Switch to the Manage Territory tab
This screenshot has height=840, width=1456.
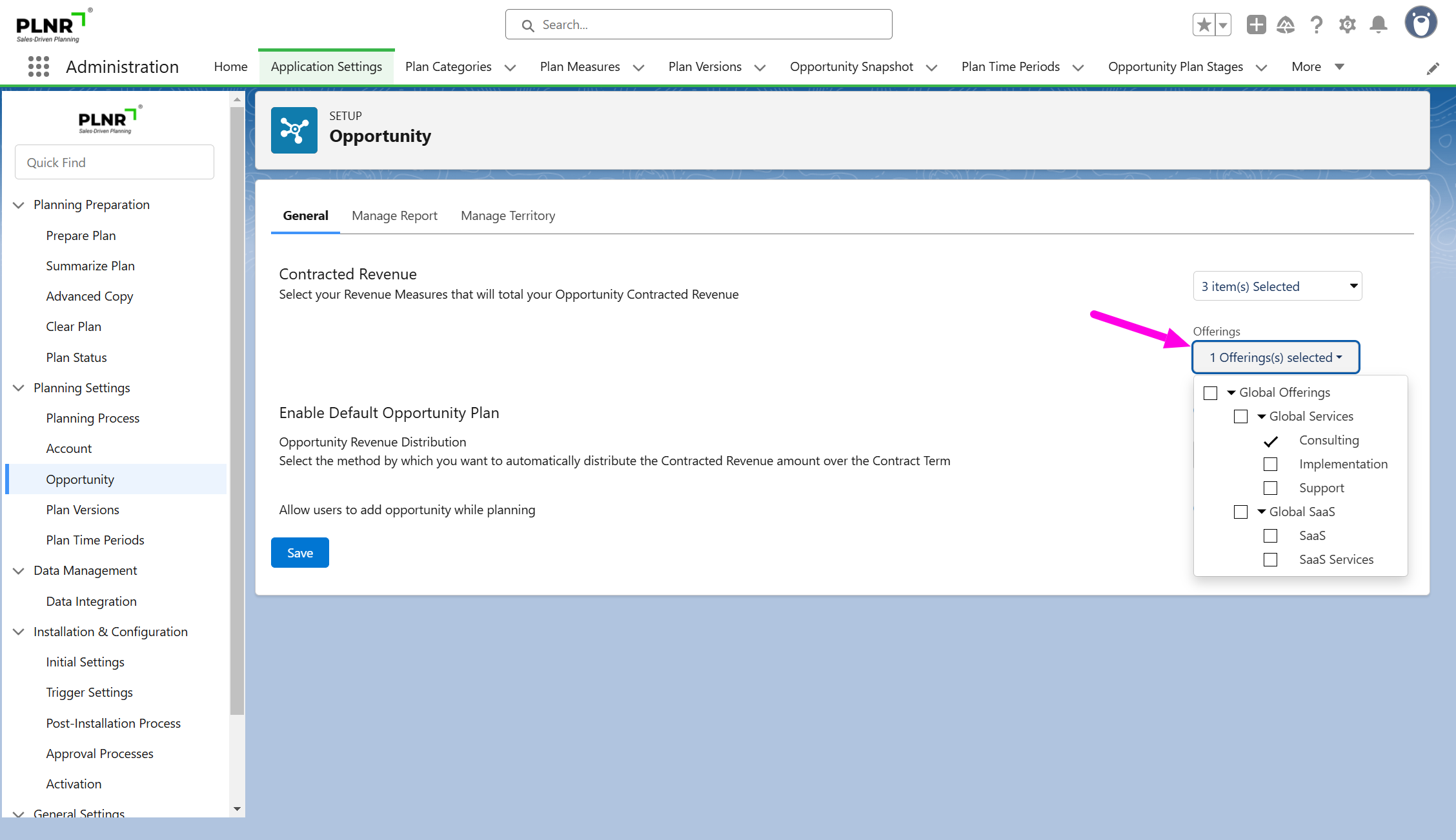[508, 216]
